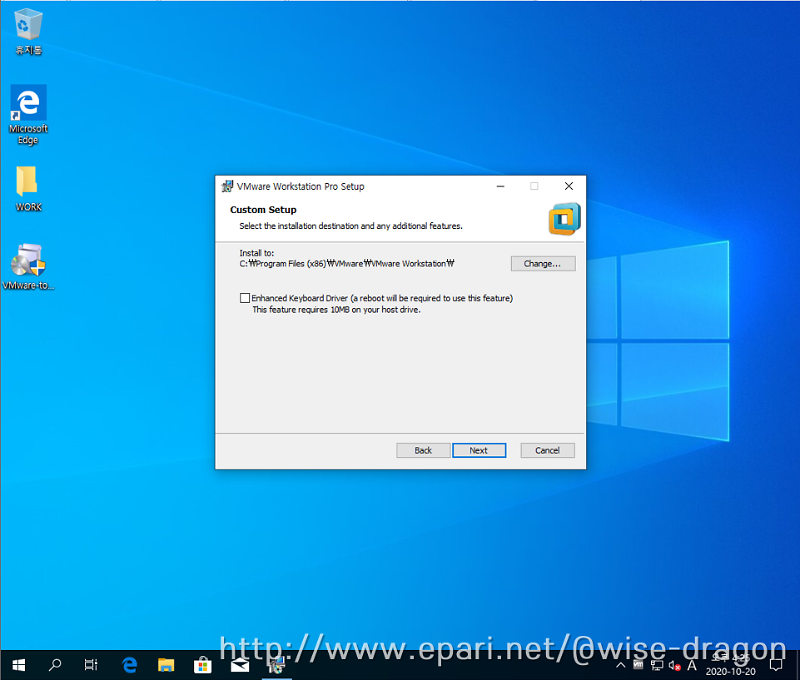This screenshot has height=680, width=800.
Task: Open network status tray icon
Action: click(657, 665)
